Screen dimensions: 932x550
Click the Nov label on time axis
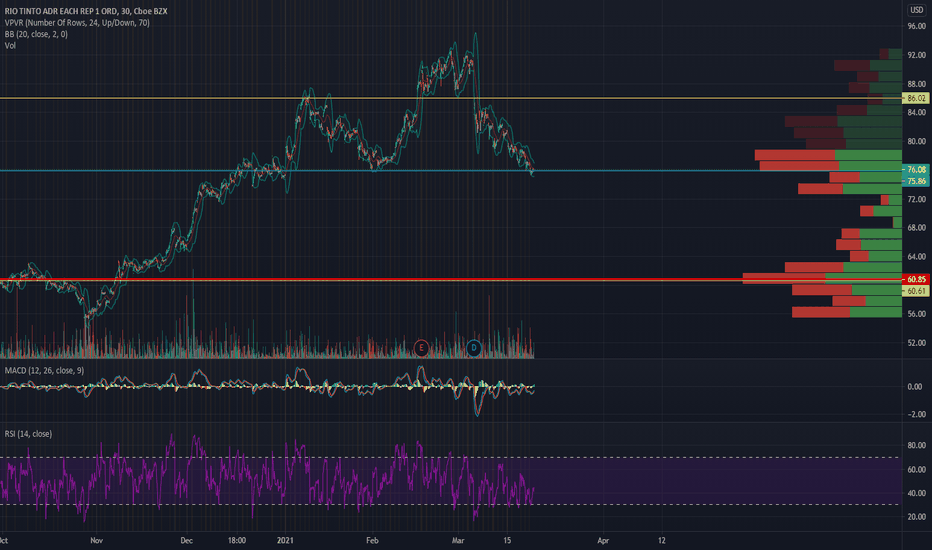(x=96, y=540)
